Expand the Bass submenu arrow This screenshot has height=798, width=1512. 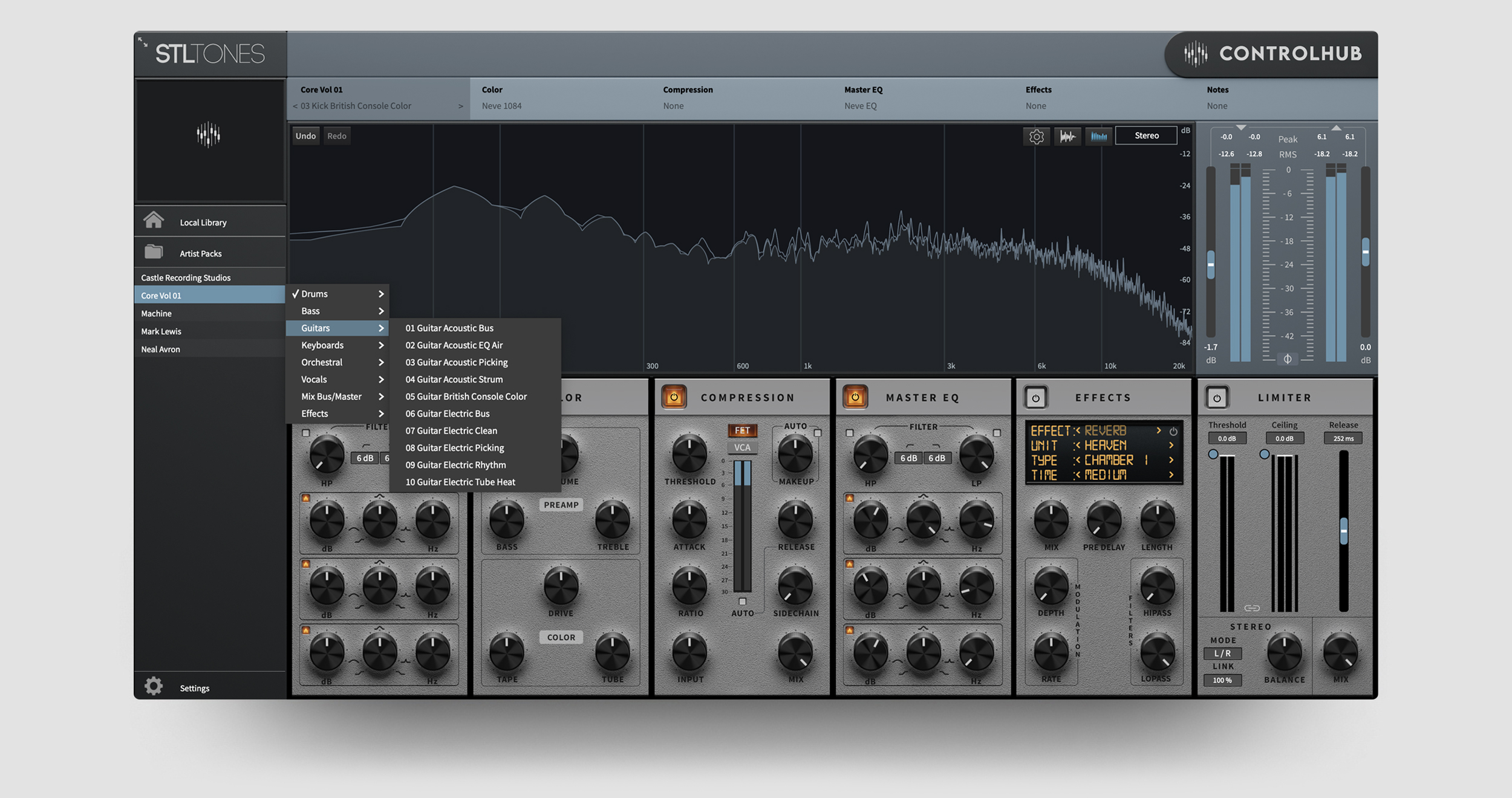[x=381, y=311]
